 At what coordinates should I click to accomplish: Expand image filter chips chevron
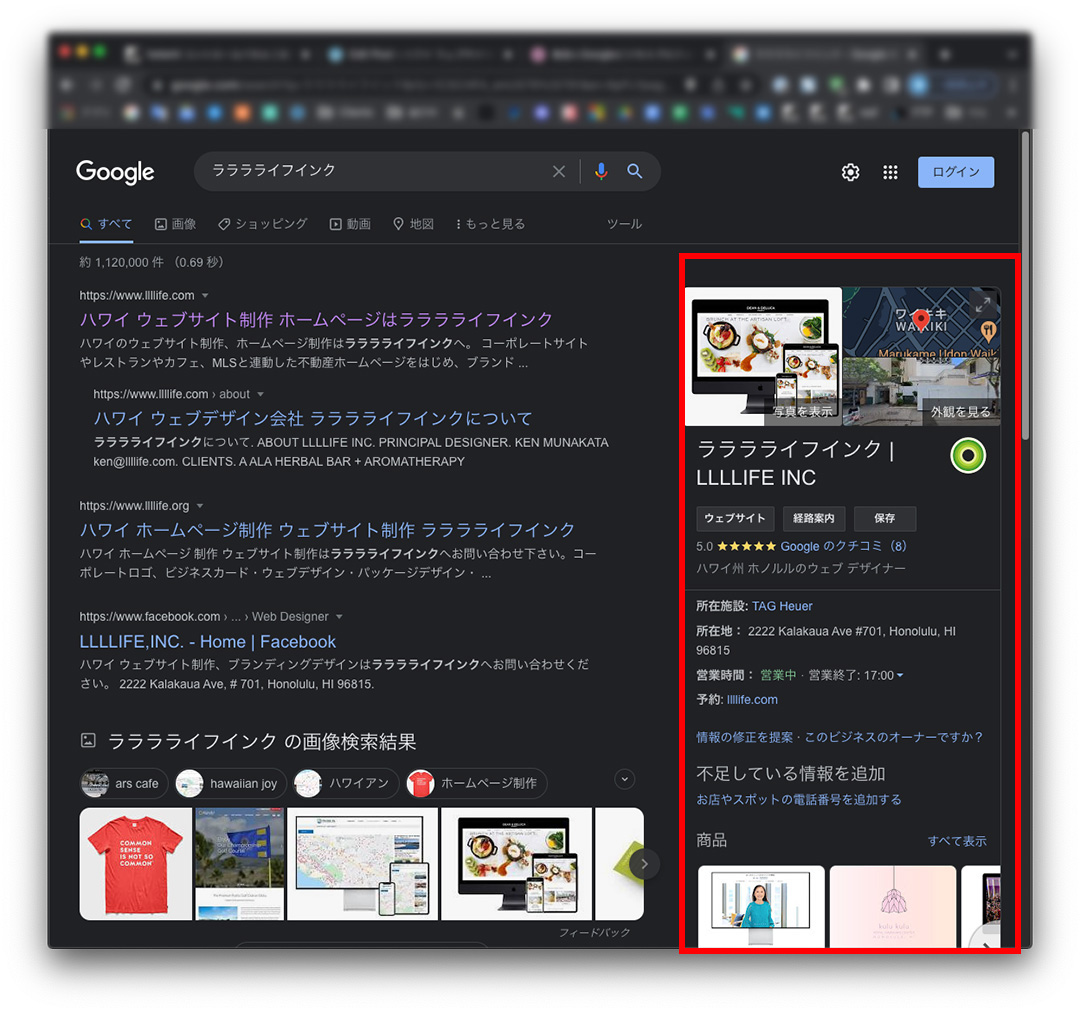pos(625,779)
